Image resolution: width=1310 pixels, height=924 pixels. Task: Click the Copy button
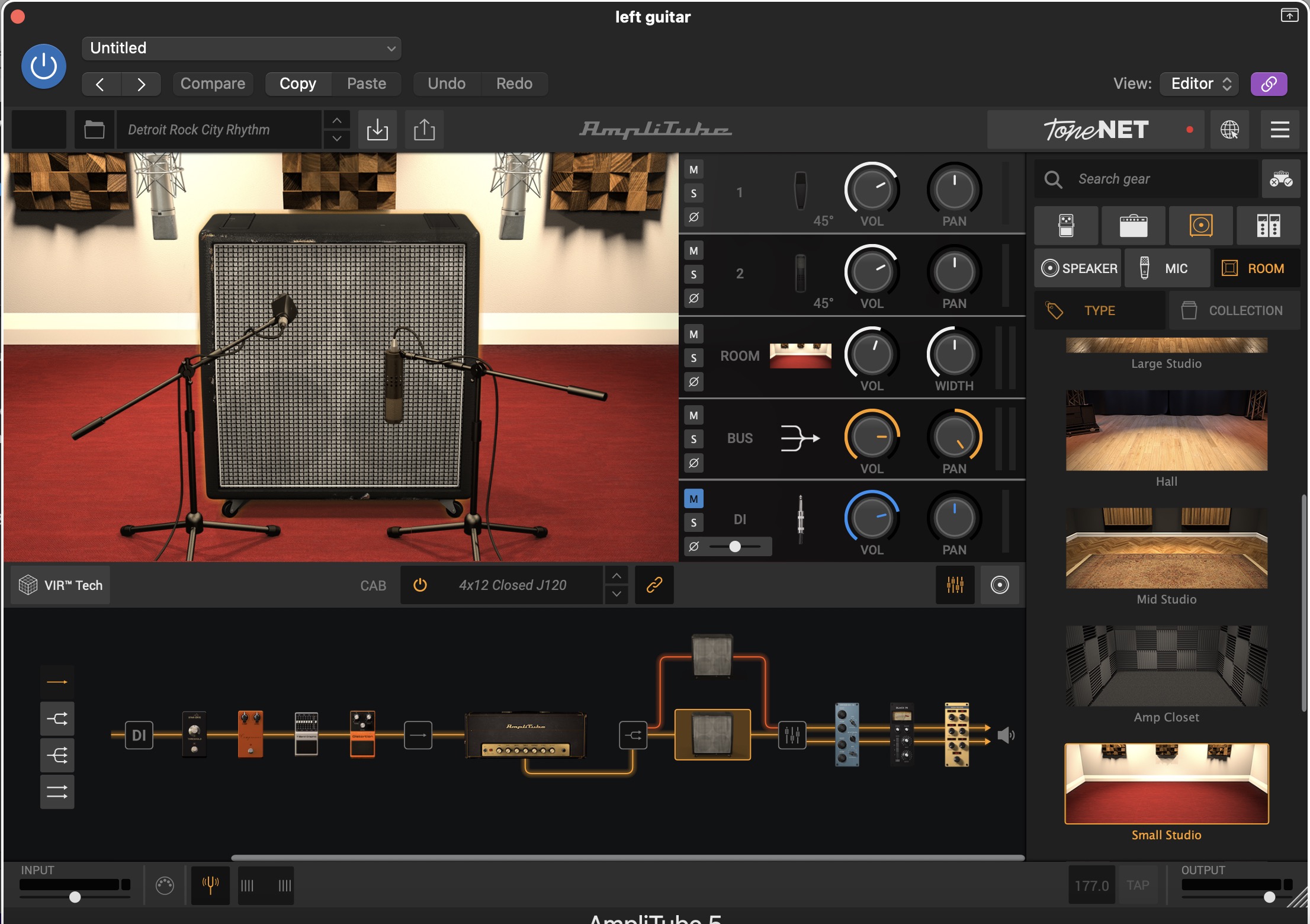pos(298,84)
